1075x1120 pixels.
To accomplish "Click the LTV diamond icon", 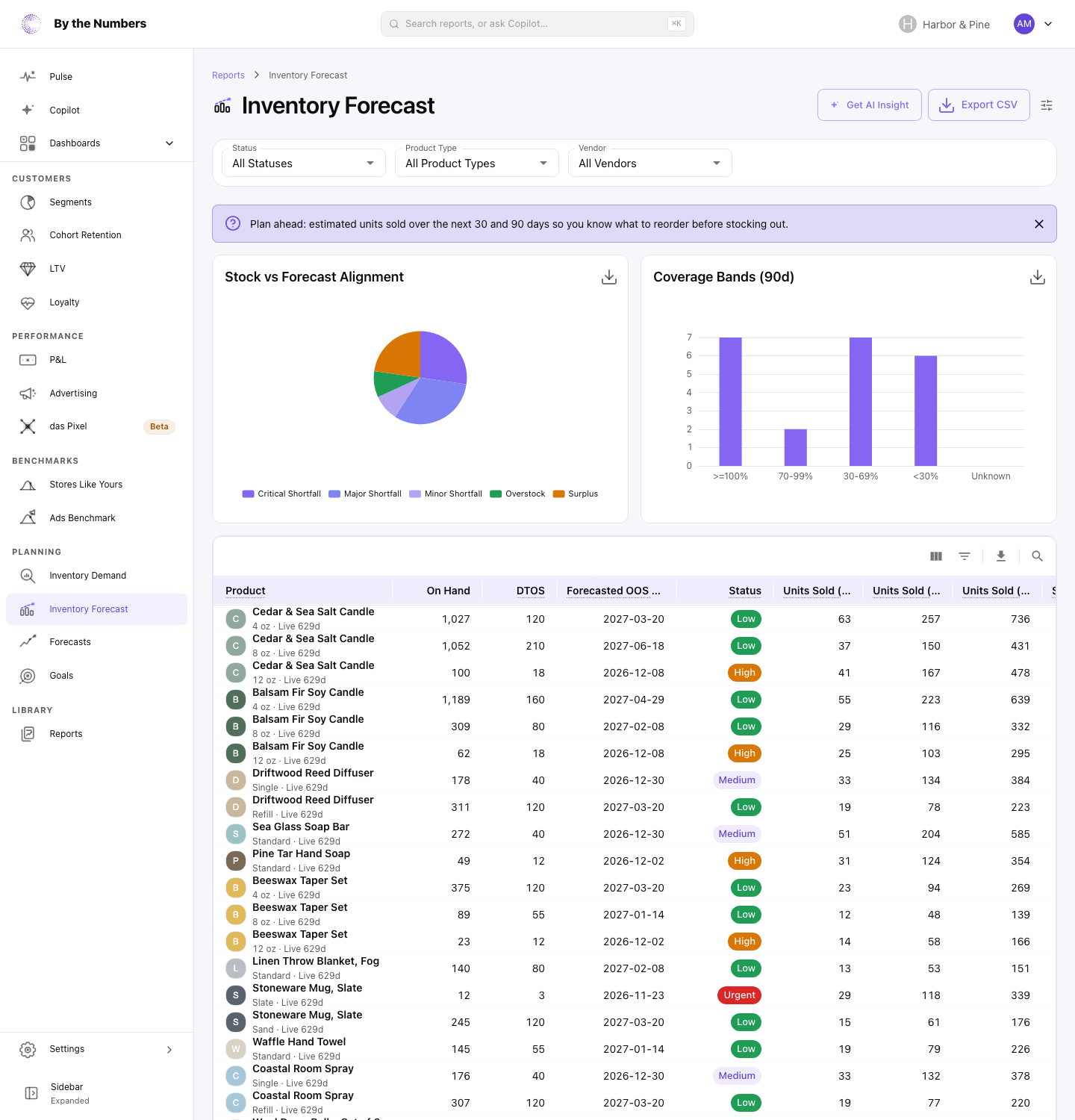I will pyautogui.click(x=28, y=269).
